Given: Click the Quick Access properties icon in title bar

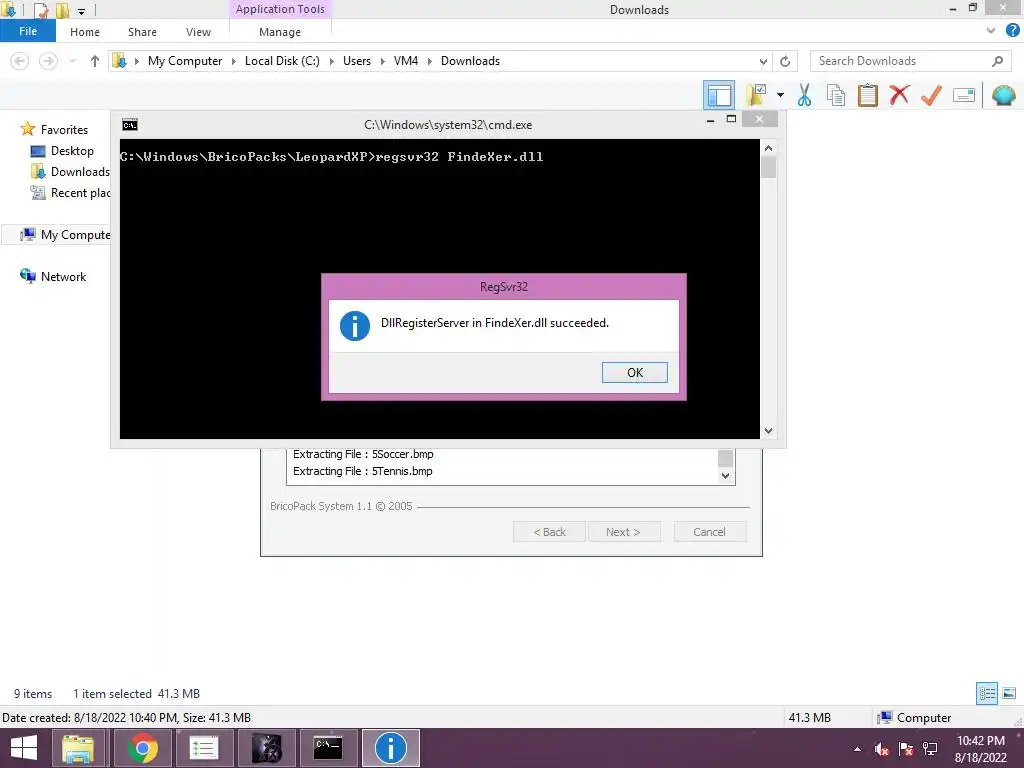Looking at the screenshot, I should pos(41,10).
